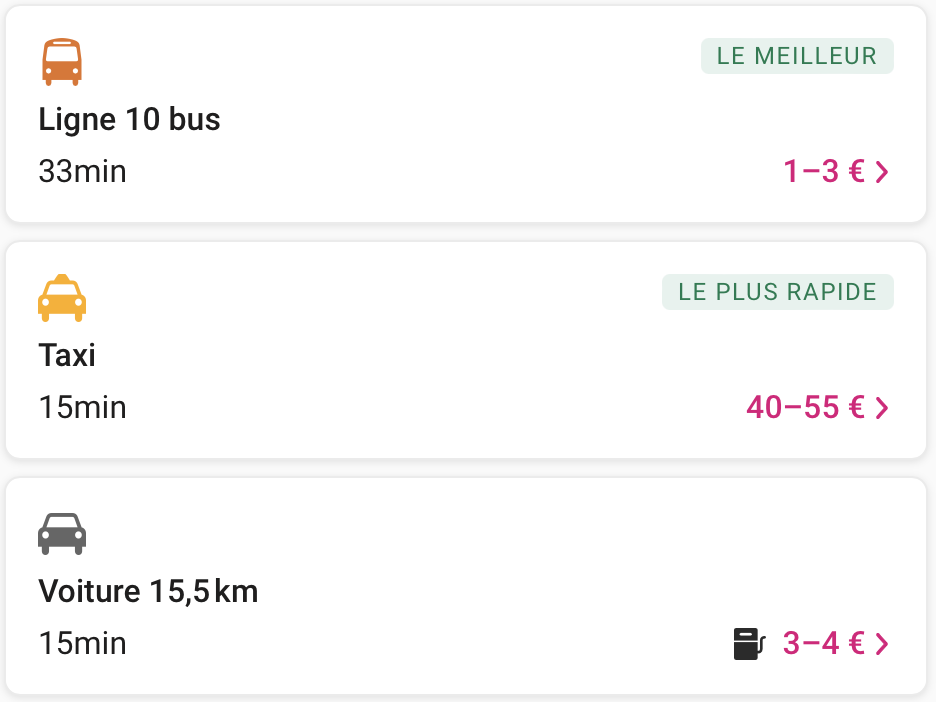The height and width of the screenshot is (702, 936).
Task: Click the 3–4 € fuel cost
Action: pos(824,643)
